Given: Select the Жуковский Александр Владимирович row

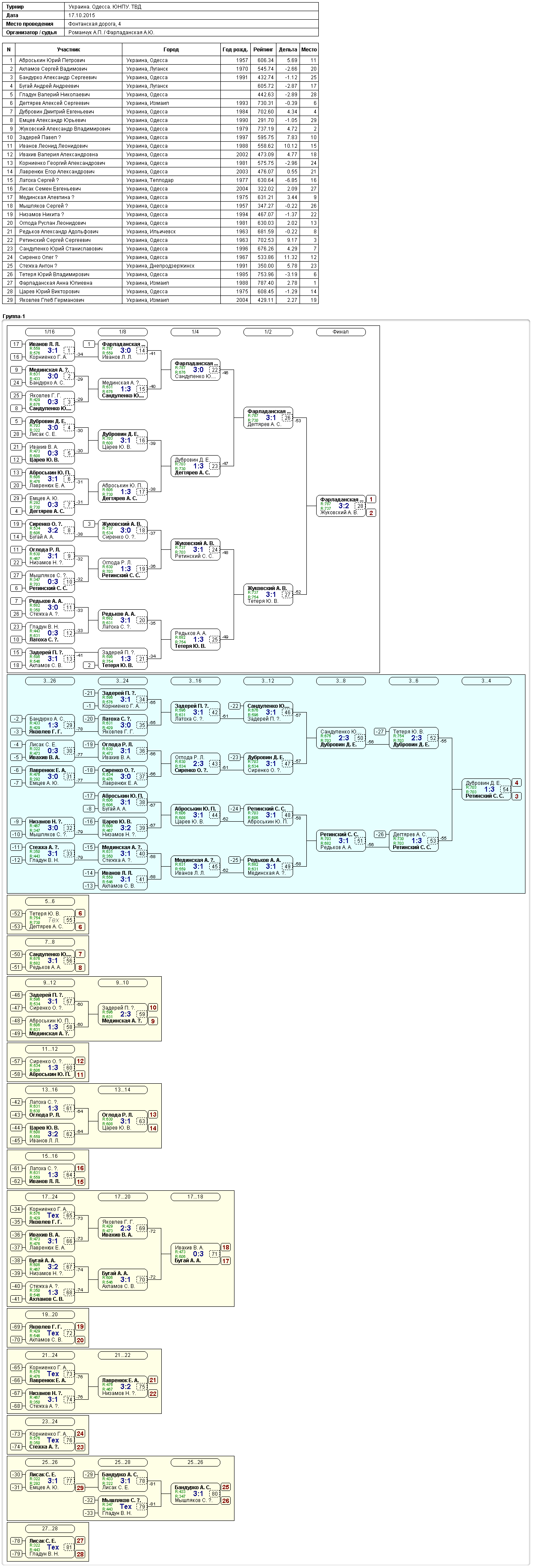Looking at the screenshot, I should [x=160, y=128].
